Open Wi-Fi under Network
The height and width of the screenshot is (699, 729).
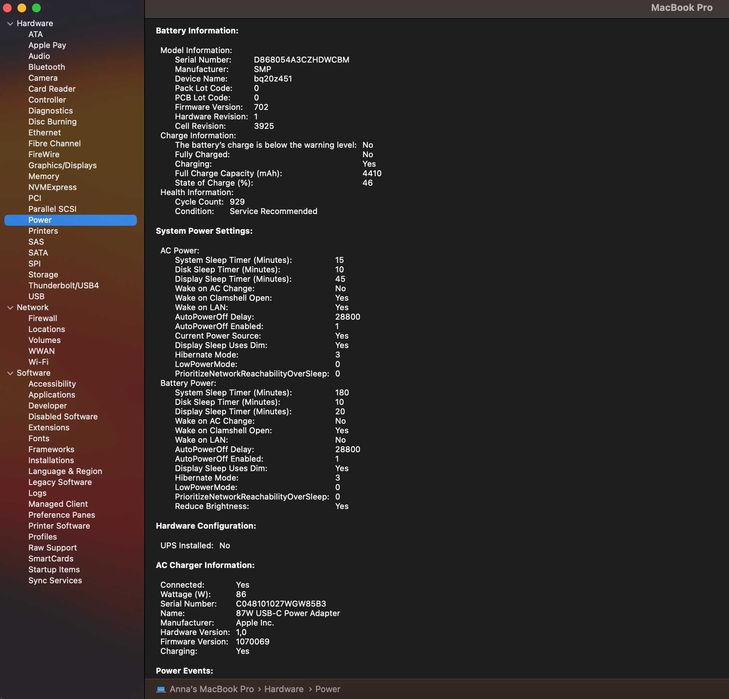38,362
